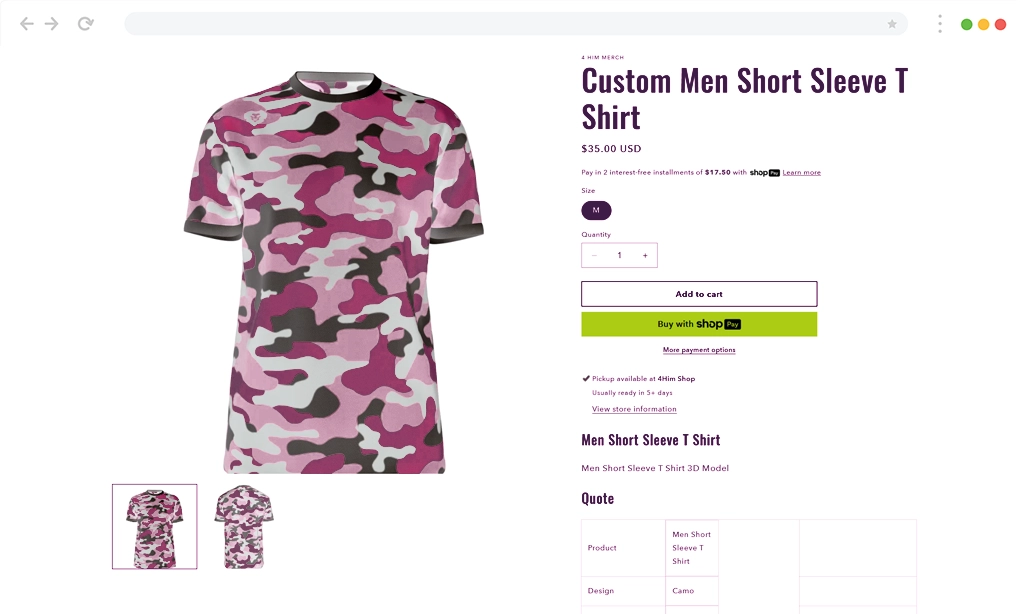Screen dimensions: 1024x614
Task: Open the Men Short Sleeve T Shirt 3D Model link
Action: coord(654,467)
